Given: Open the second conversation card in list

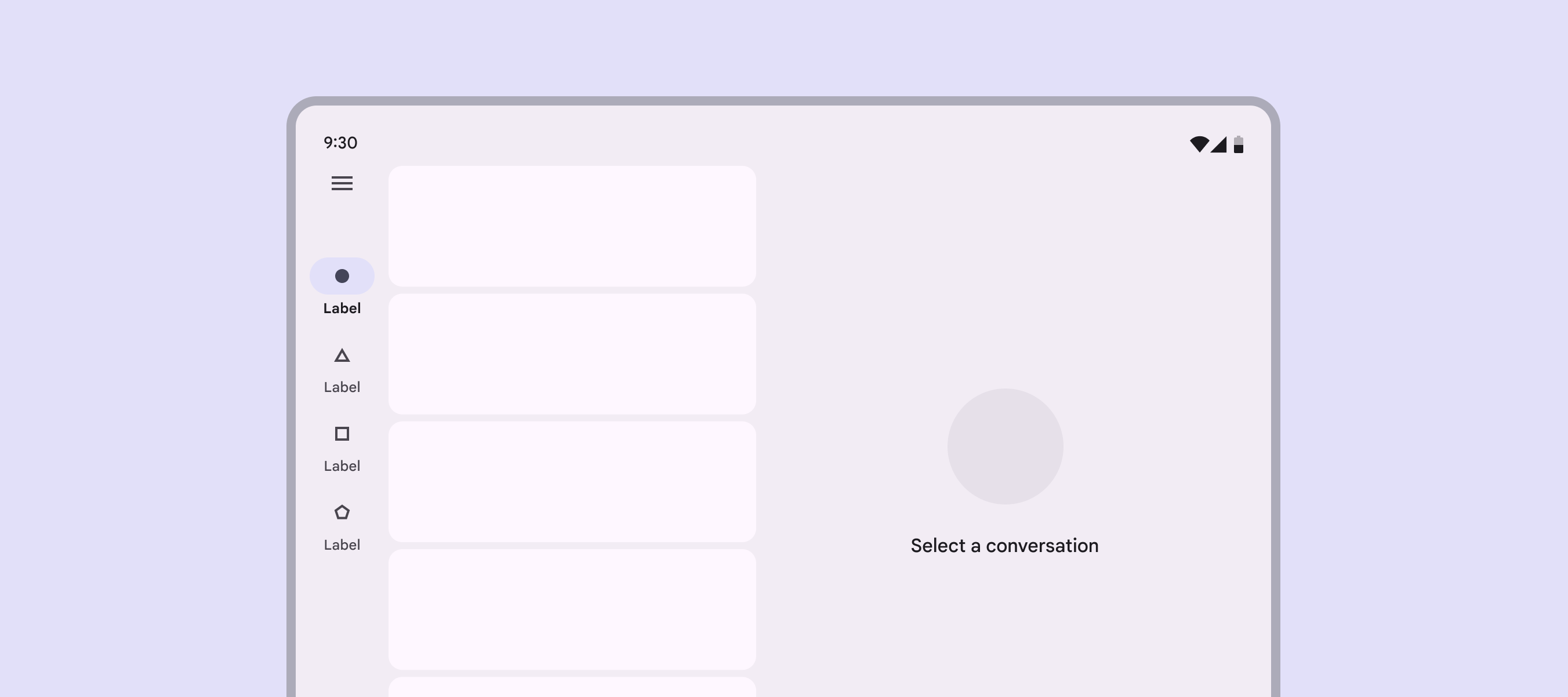Looking at the screenshot, I should pos(572,354).
